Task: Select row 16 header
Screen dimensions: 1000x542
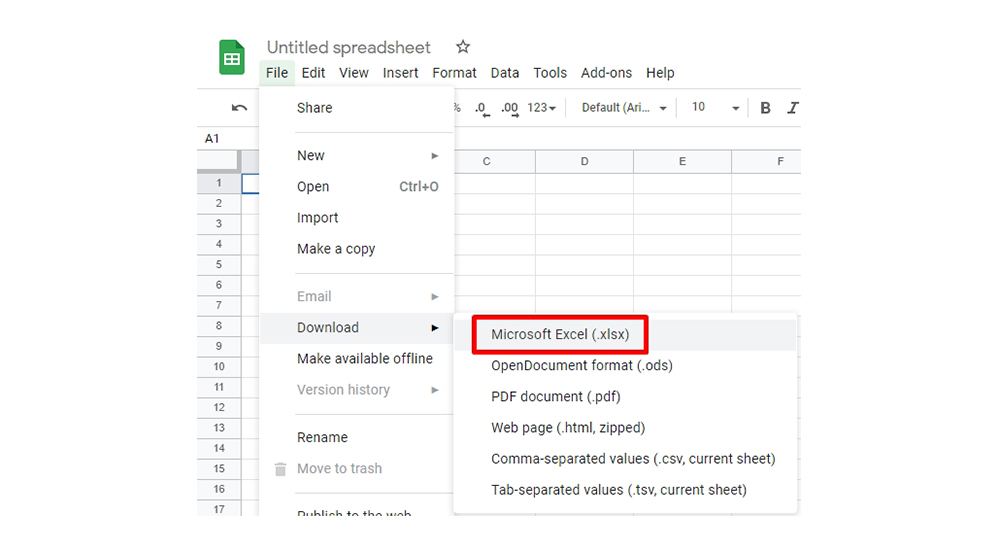Action: coord(219,489)
